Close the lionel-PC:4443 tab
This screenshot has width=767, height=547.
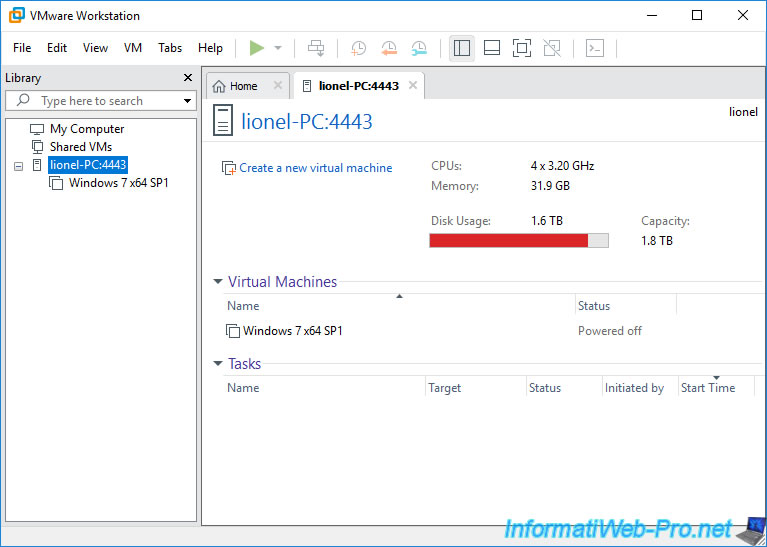[x=413, y=86]
